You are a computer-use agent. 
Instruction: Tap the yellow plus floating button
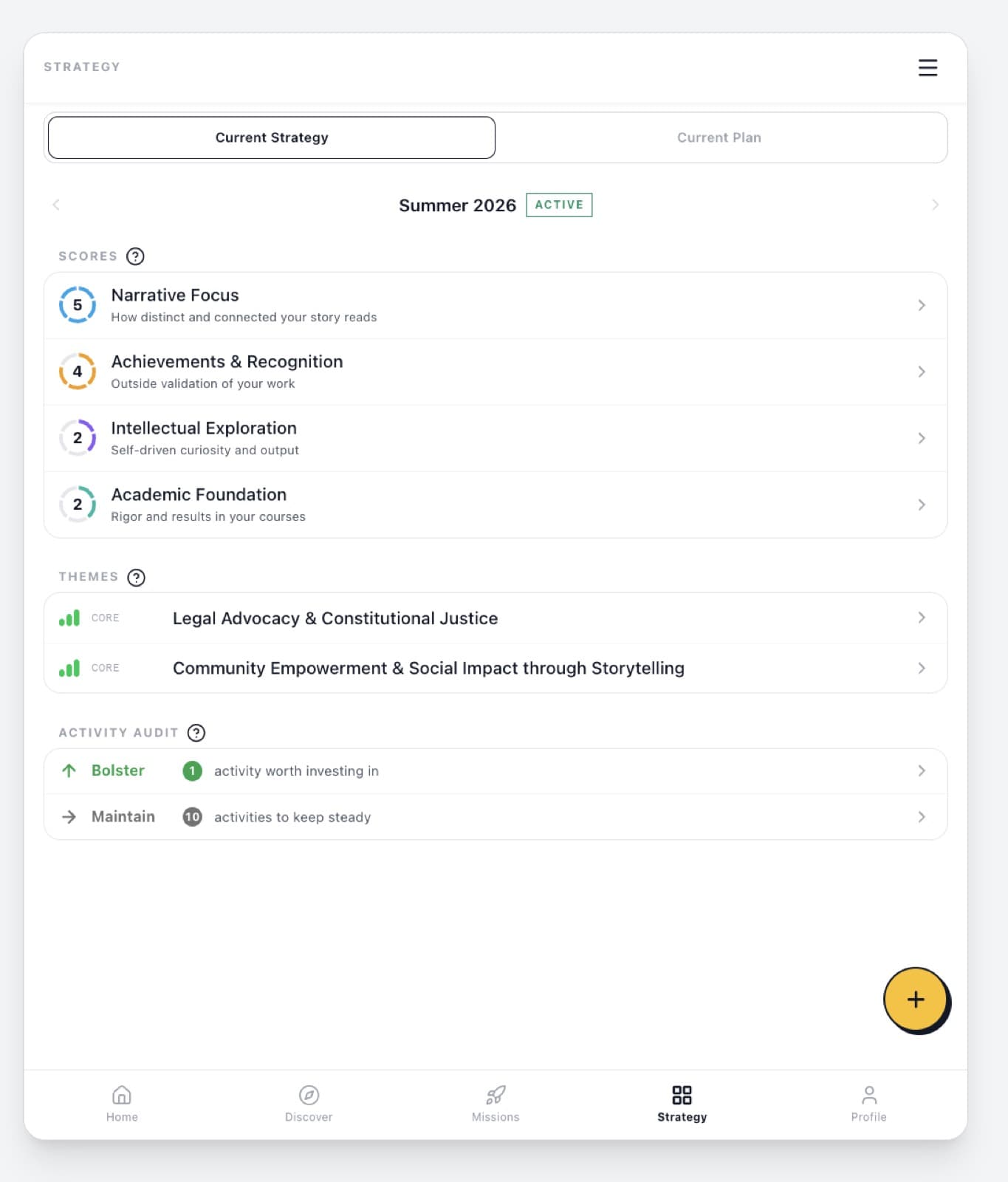(x=916, y=1000)
